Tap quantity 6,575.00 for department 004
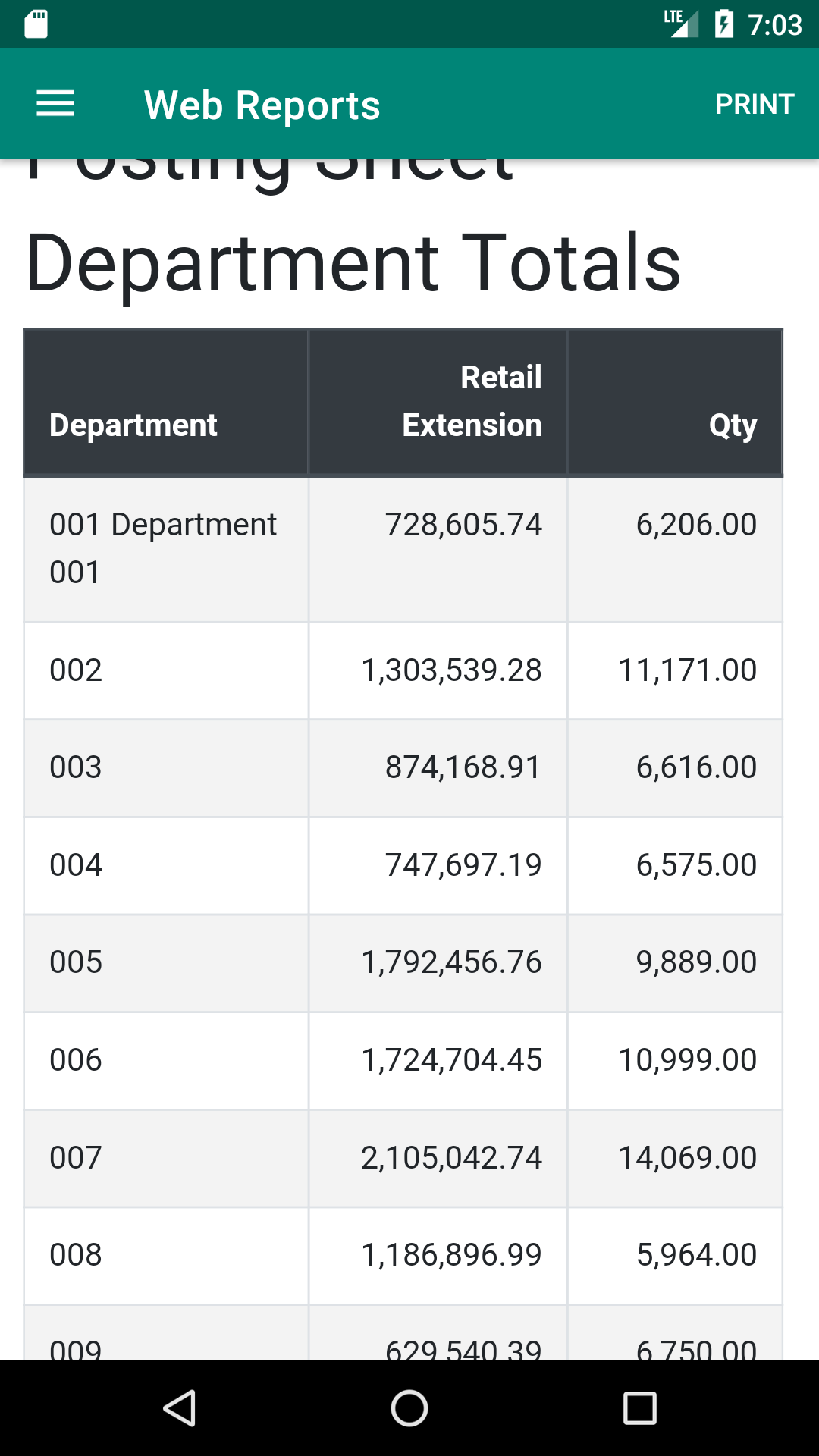 point(695,865)
